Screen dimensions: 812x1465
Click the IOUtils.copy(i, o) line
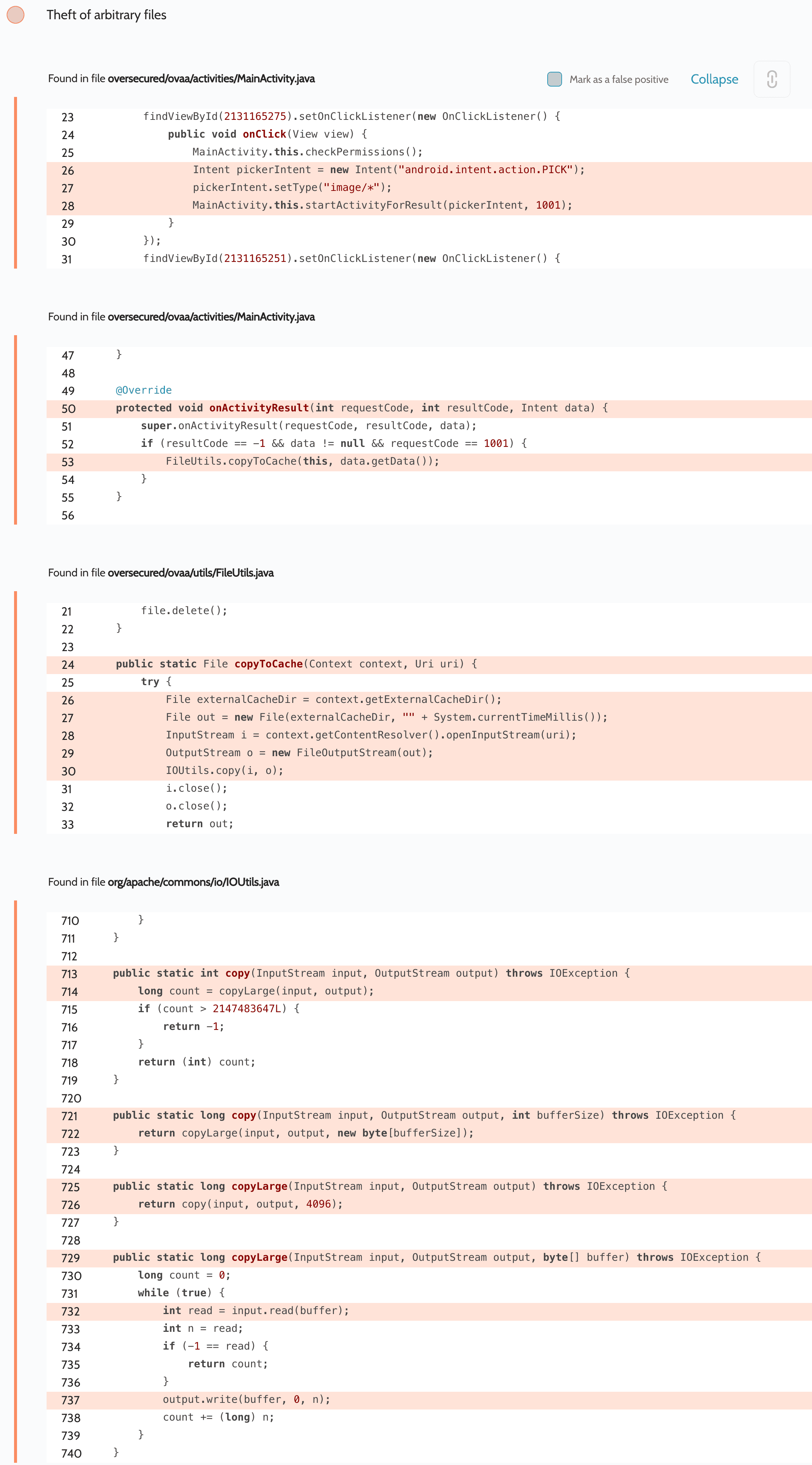click(x=224, y=771)
